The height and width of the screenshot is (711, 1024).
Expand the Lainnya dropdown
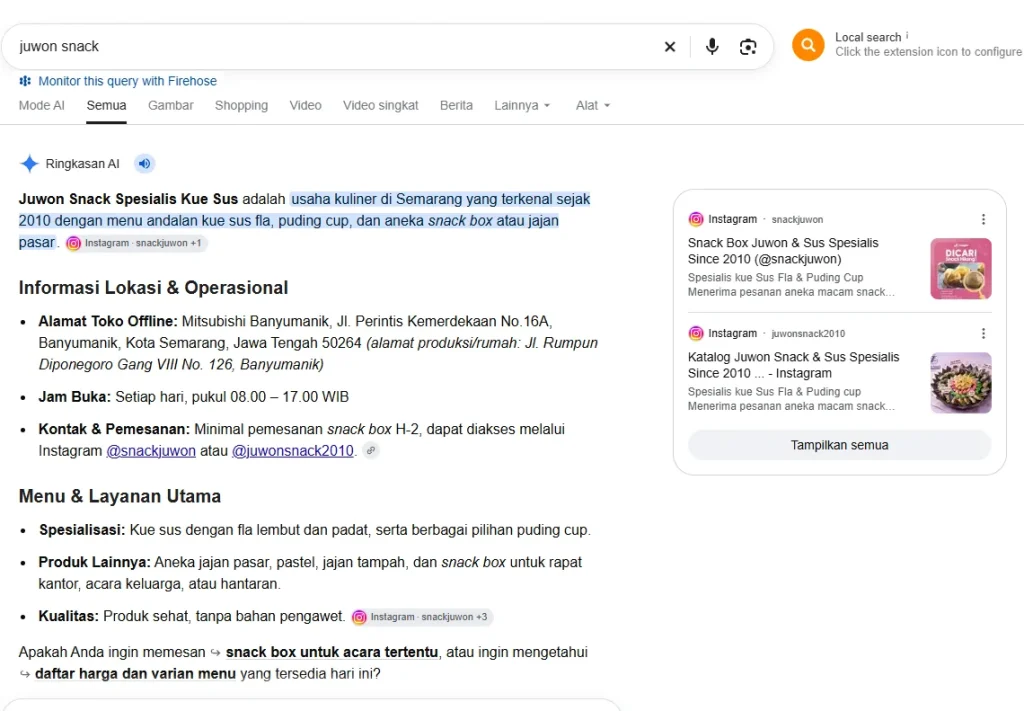(x=522, y=106)
